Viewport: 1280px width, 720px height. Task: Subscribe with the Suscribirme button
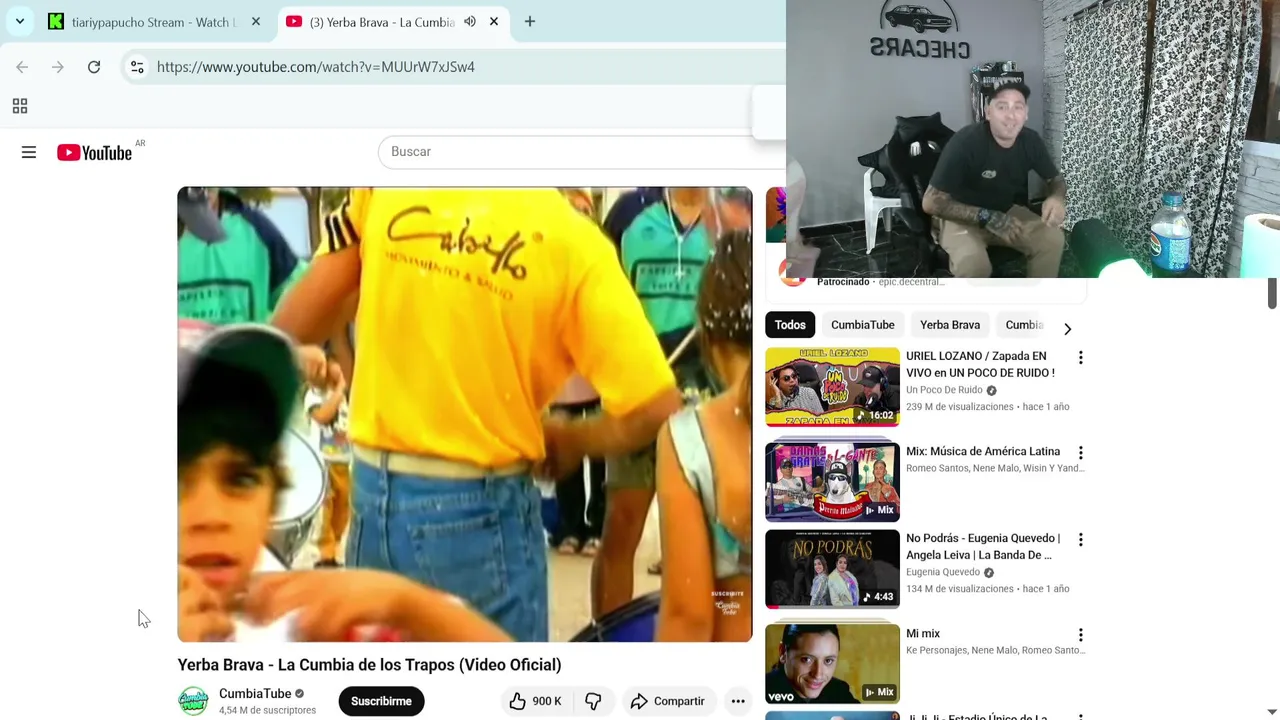tap(381, 701)
